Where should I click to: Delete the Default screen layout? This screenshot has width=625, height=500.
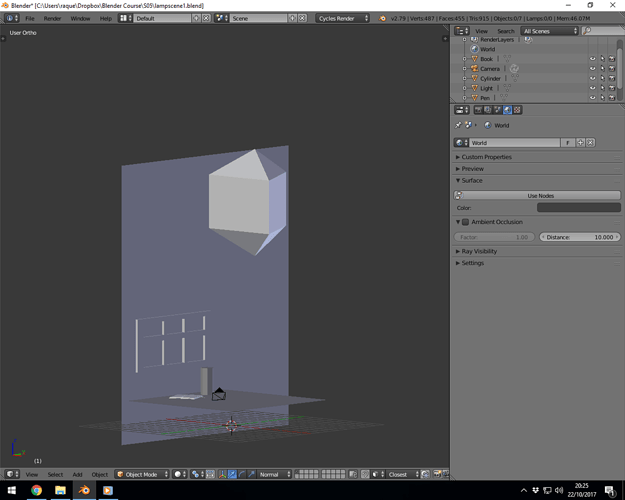tap(206, 18)
